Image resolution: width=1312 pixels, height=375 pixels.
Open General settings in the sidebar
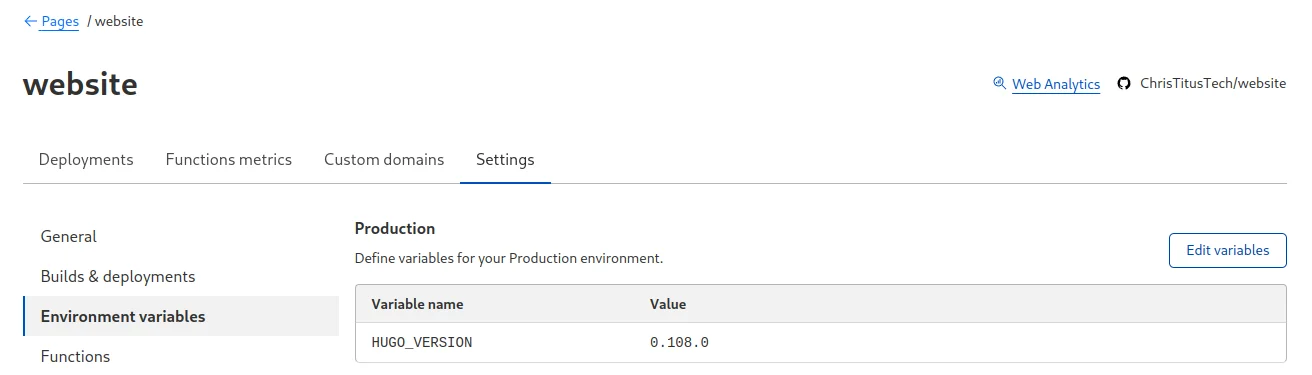coord(69,237)
